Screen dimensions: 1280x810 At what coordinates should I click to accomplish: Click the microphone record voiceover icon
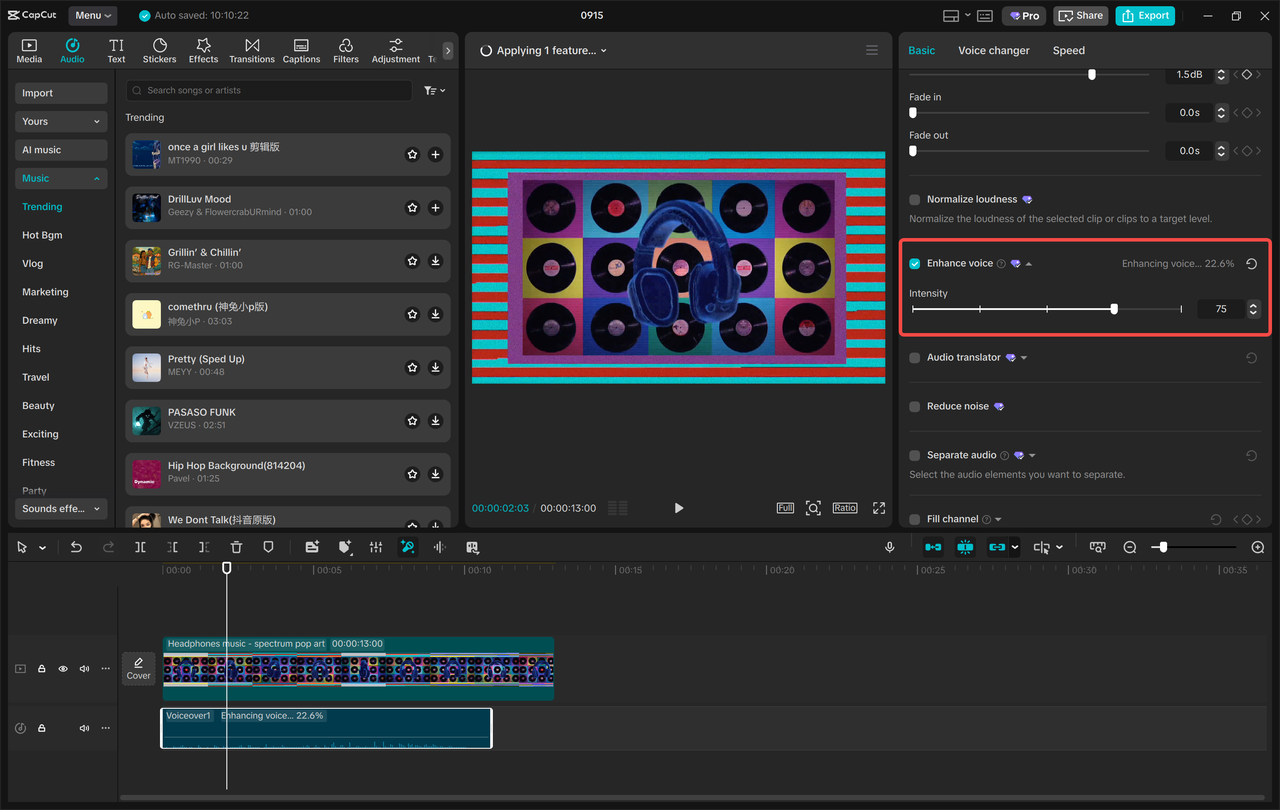pyautogui.click(x=889, y=547)
